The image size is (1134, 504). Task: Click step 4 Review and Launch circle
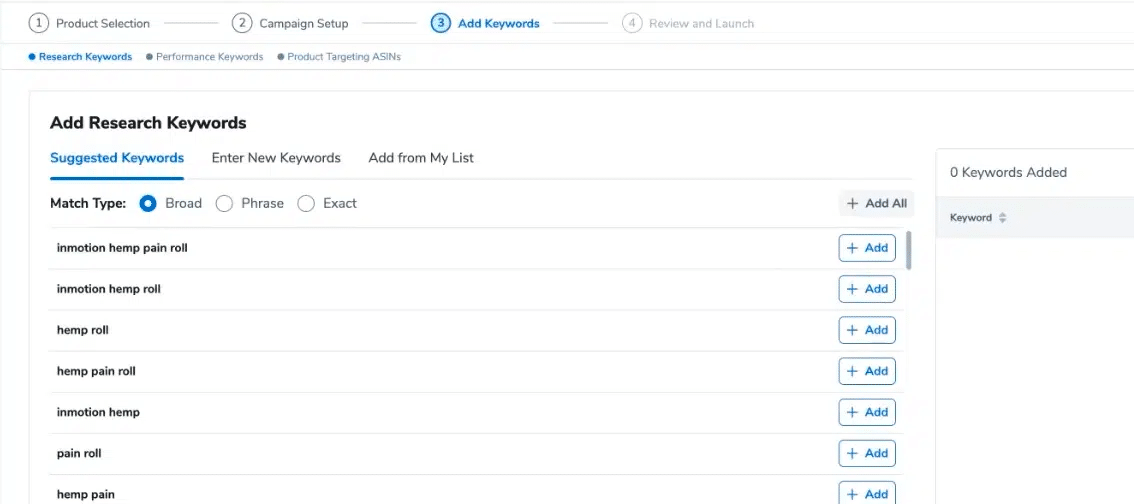632,23
